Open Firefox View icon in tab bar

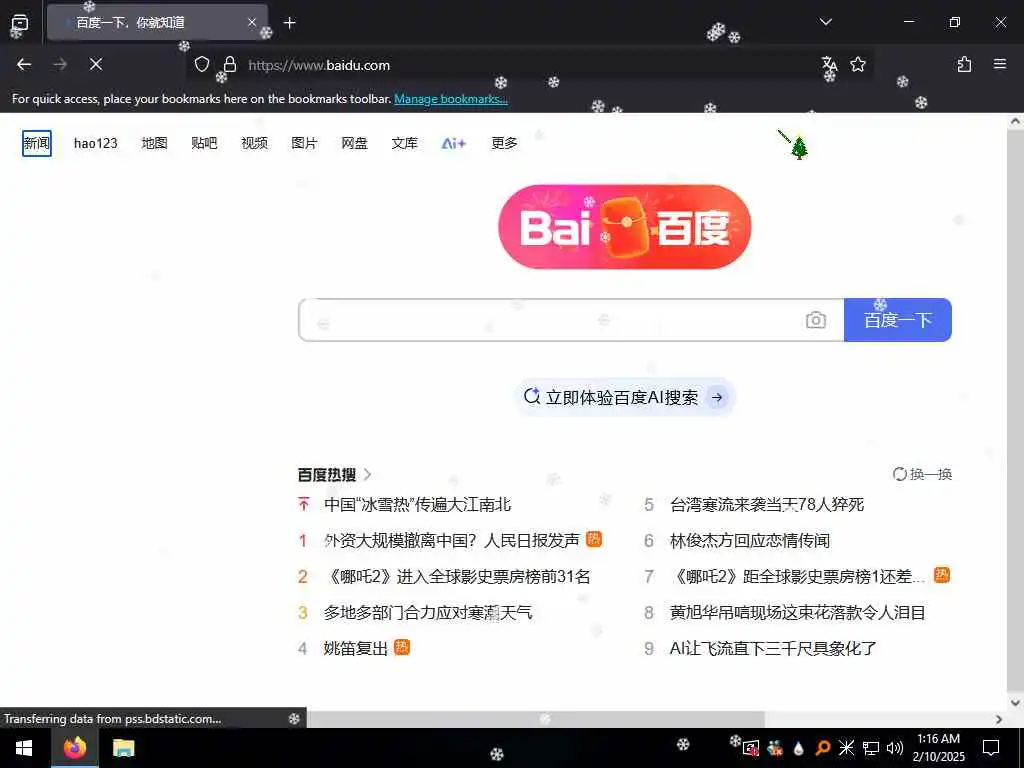[20, 23]
